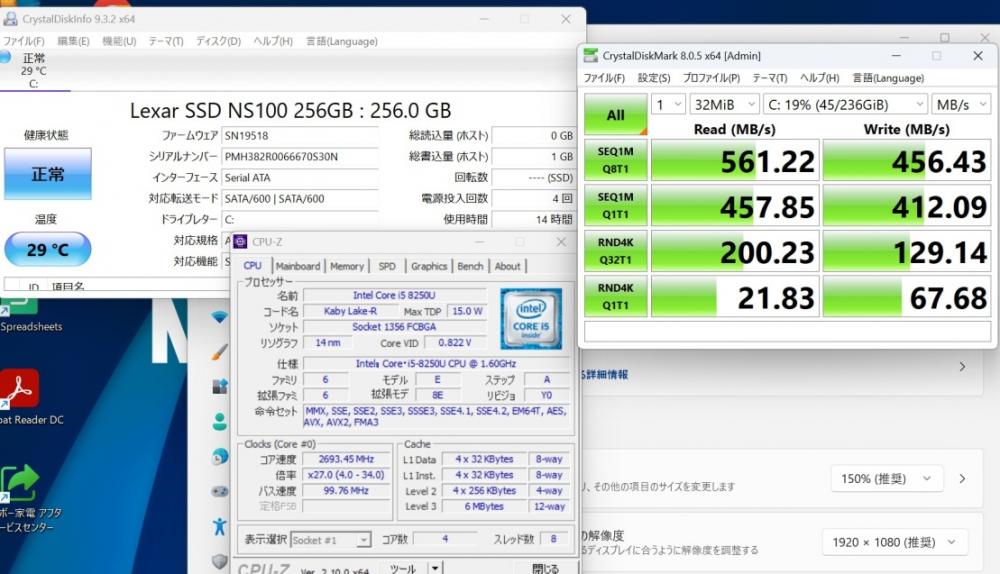Viewport: 1000px width, 574px height.
Task: Open CrystalDiskInfo 機能(U) menu
Action: pos(119,41)
